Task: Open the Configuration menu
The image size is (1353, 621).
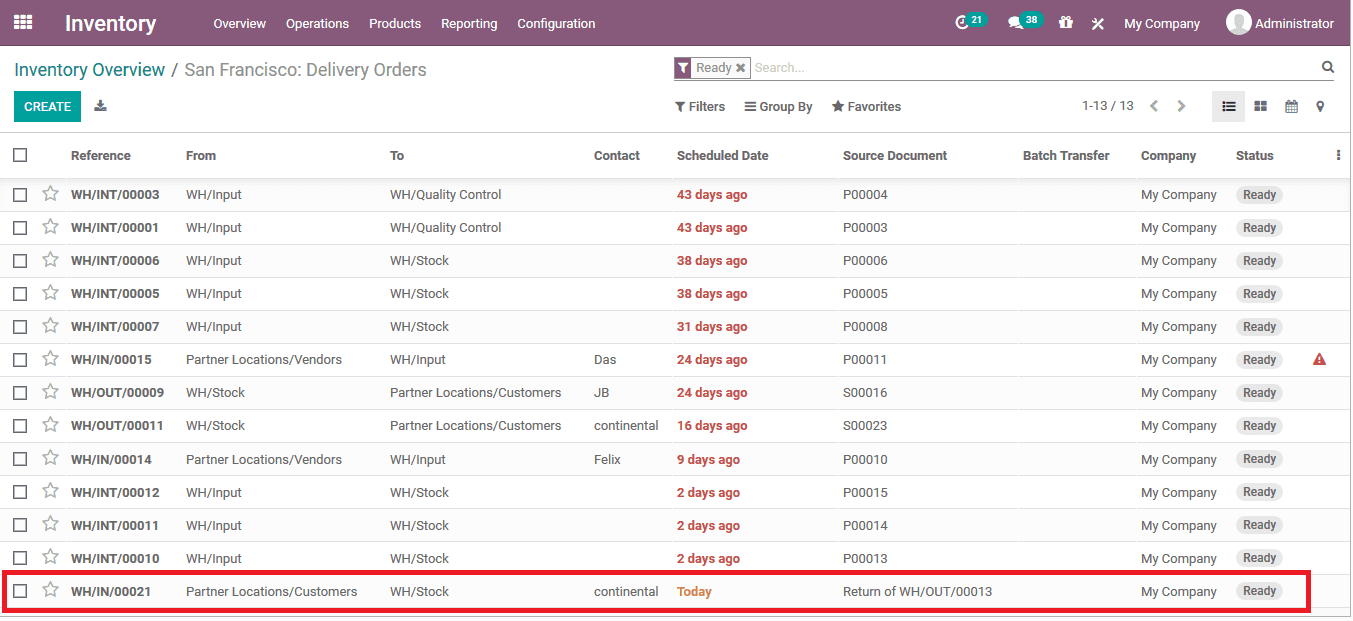Action: 556,23
